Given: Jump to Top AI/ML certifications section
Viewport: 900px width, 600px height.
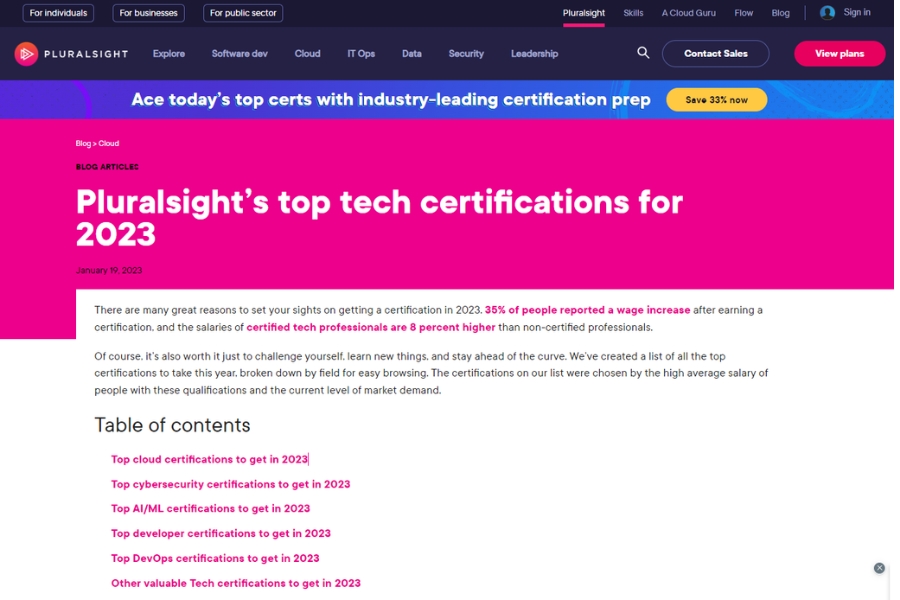Looking at the screenshot, I should (210, 509).
